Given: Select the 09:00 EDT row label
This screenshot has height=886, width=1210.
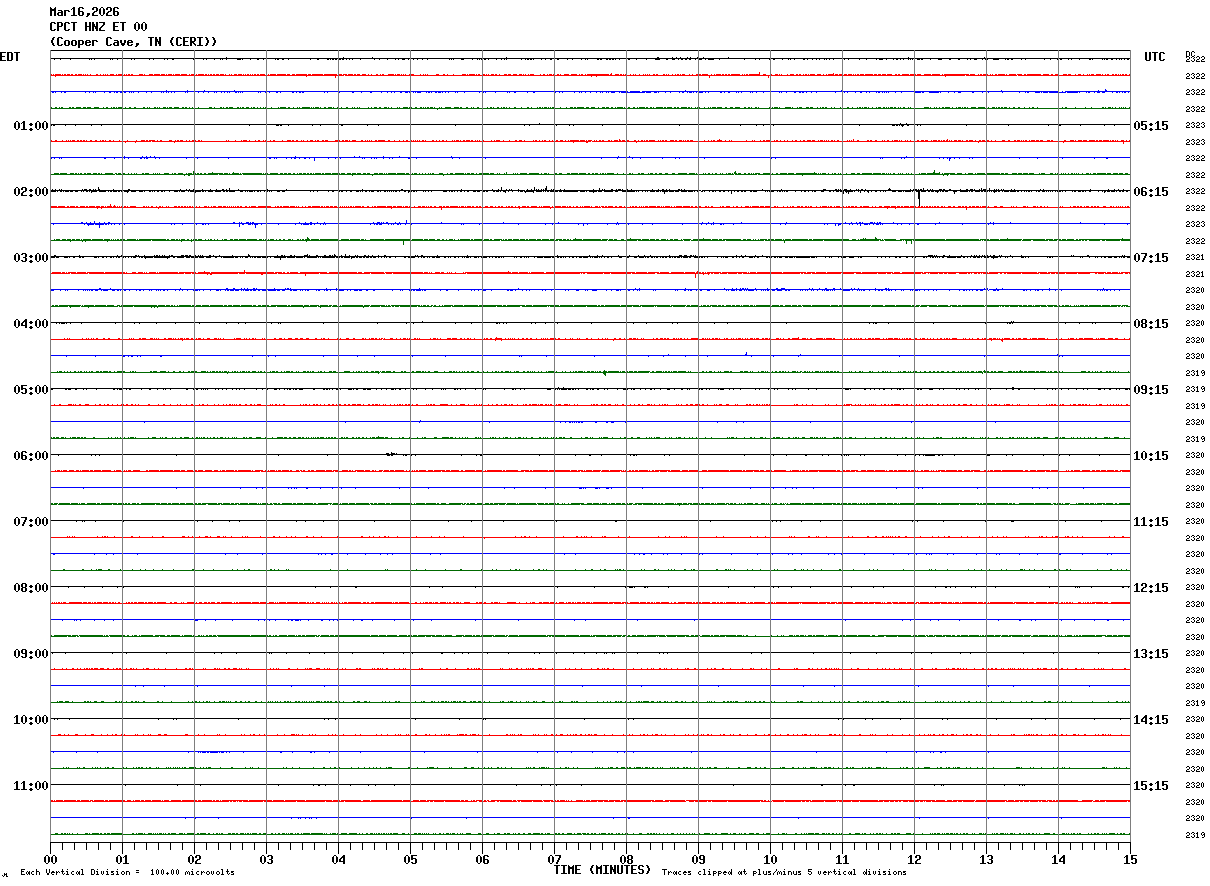Looking at the screenshot, I should (31, 654).
